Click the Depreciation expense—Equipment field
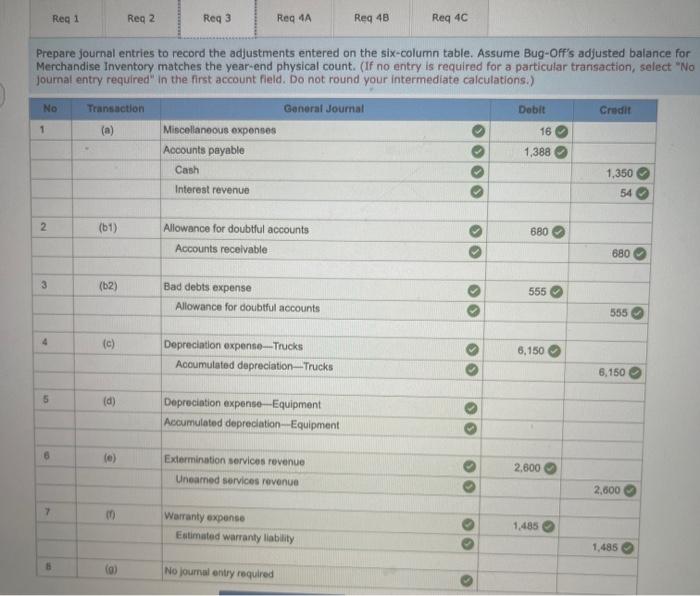700x596 pixels. 321,404
